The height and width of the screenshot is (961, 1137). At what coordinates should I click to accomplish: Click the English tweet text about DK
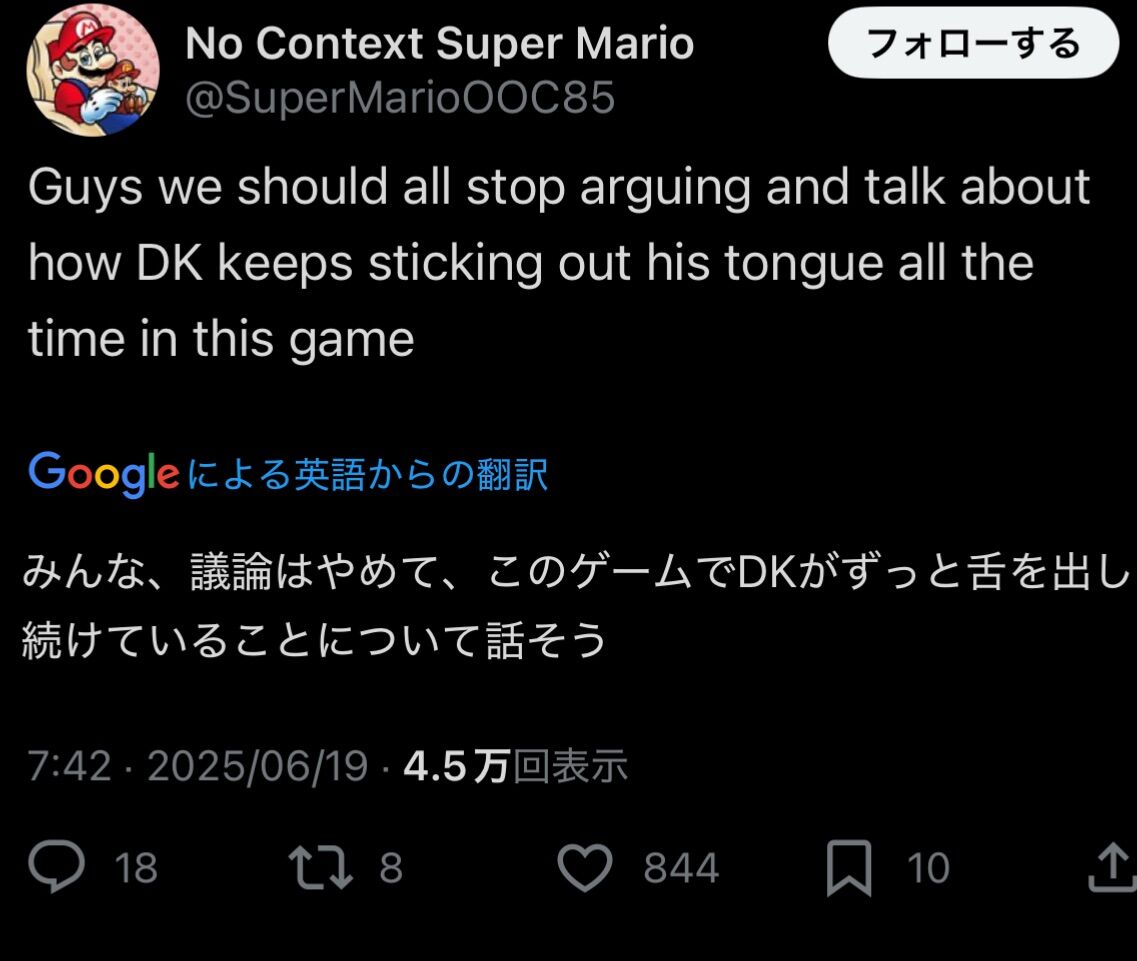pos(558,263)
